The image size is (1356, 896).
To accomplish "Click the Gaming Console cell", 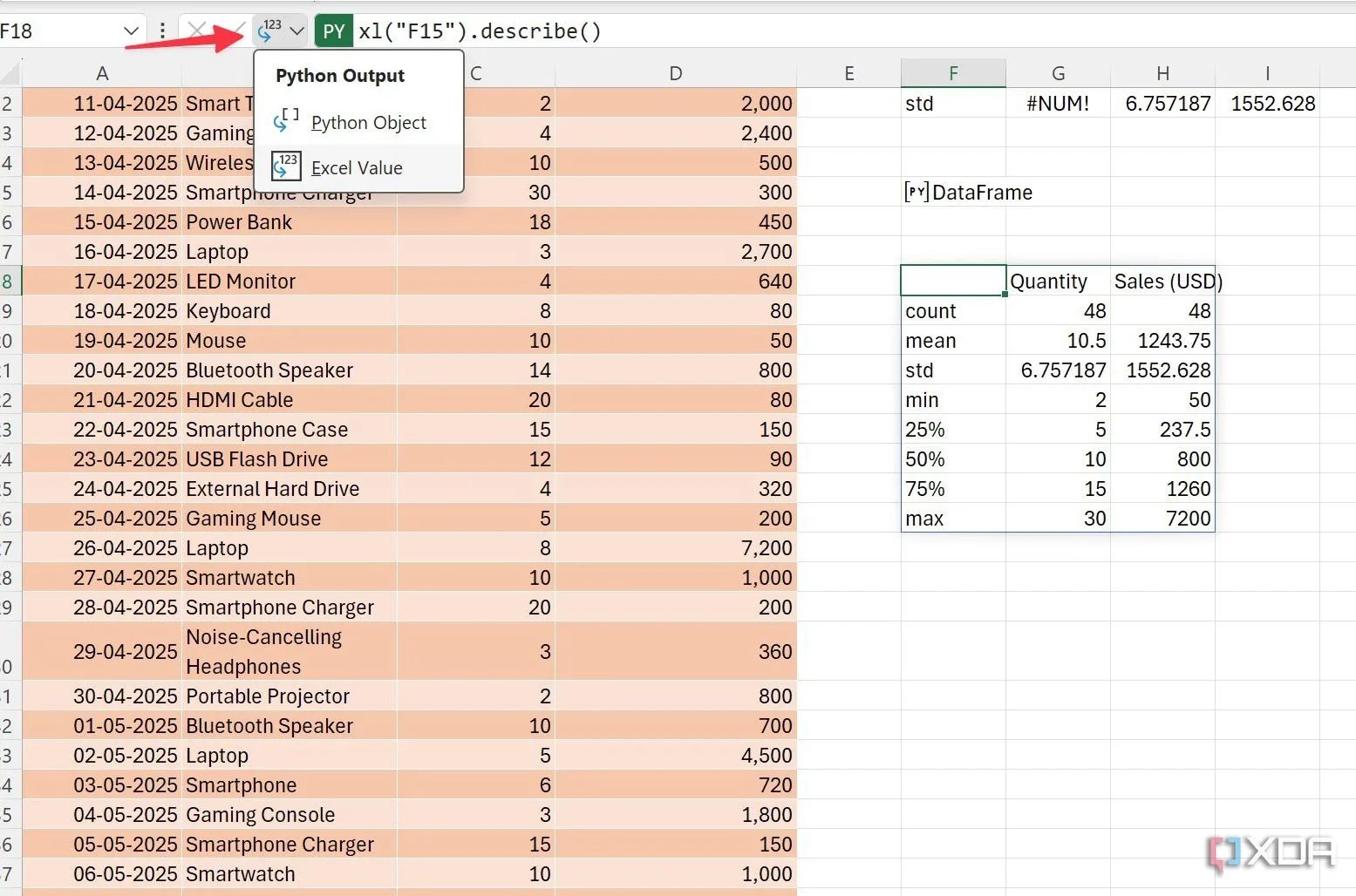I will pos(290,814).
